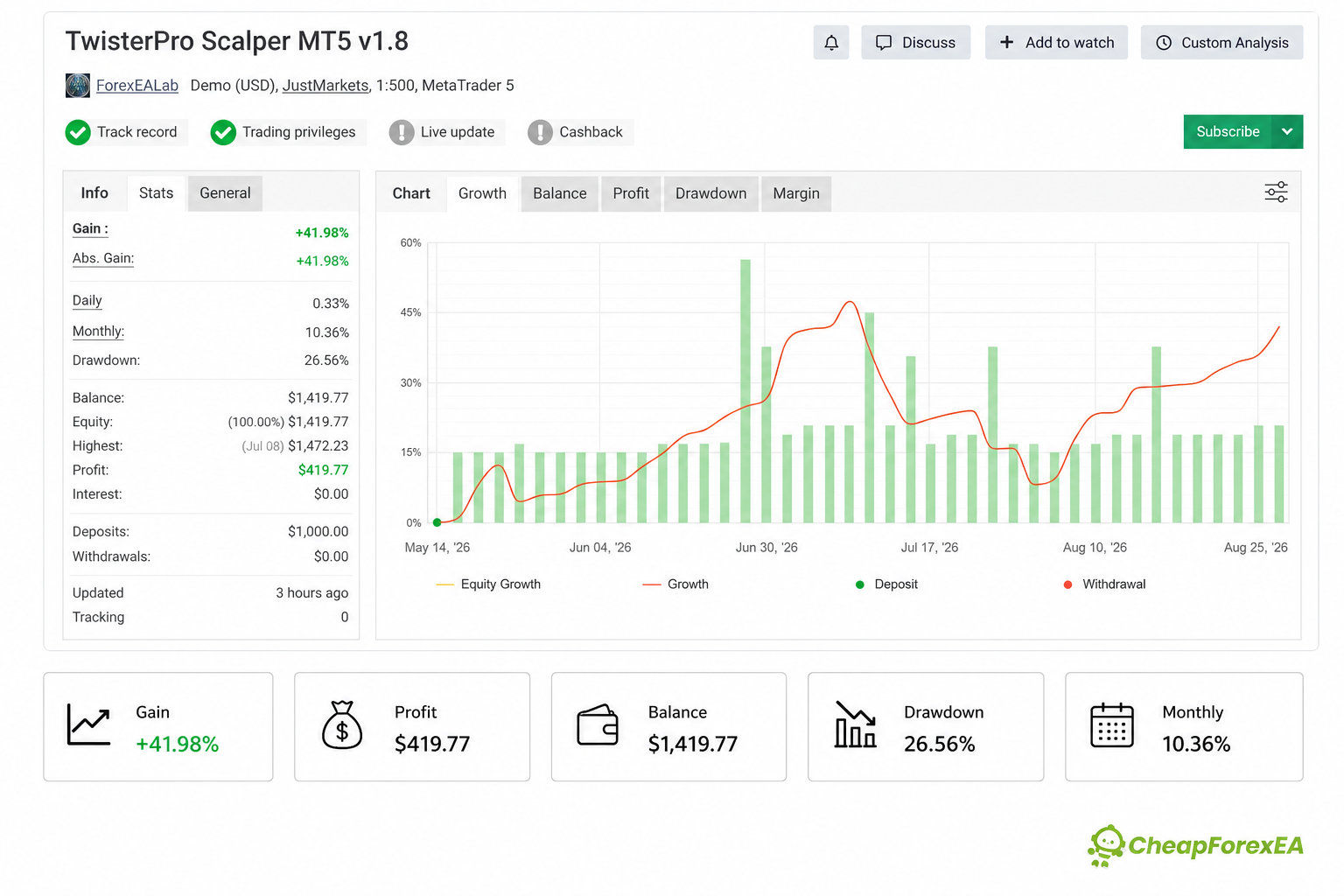Click the Cashback warning icon
Screen dimensions: 1344x896
540,132
